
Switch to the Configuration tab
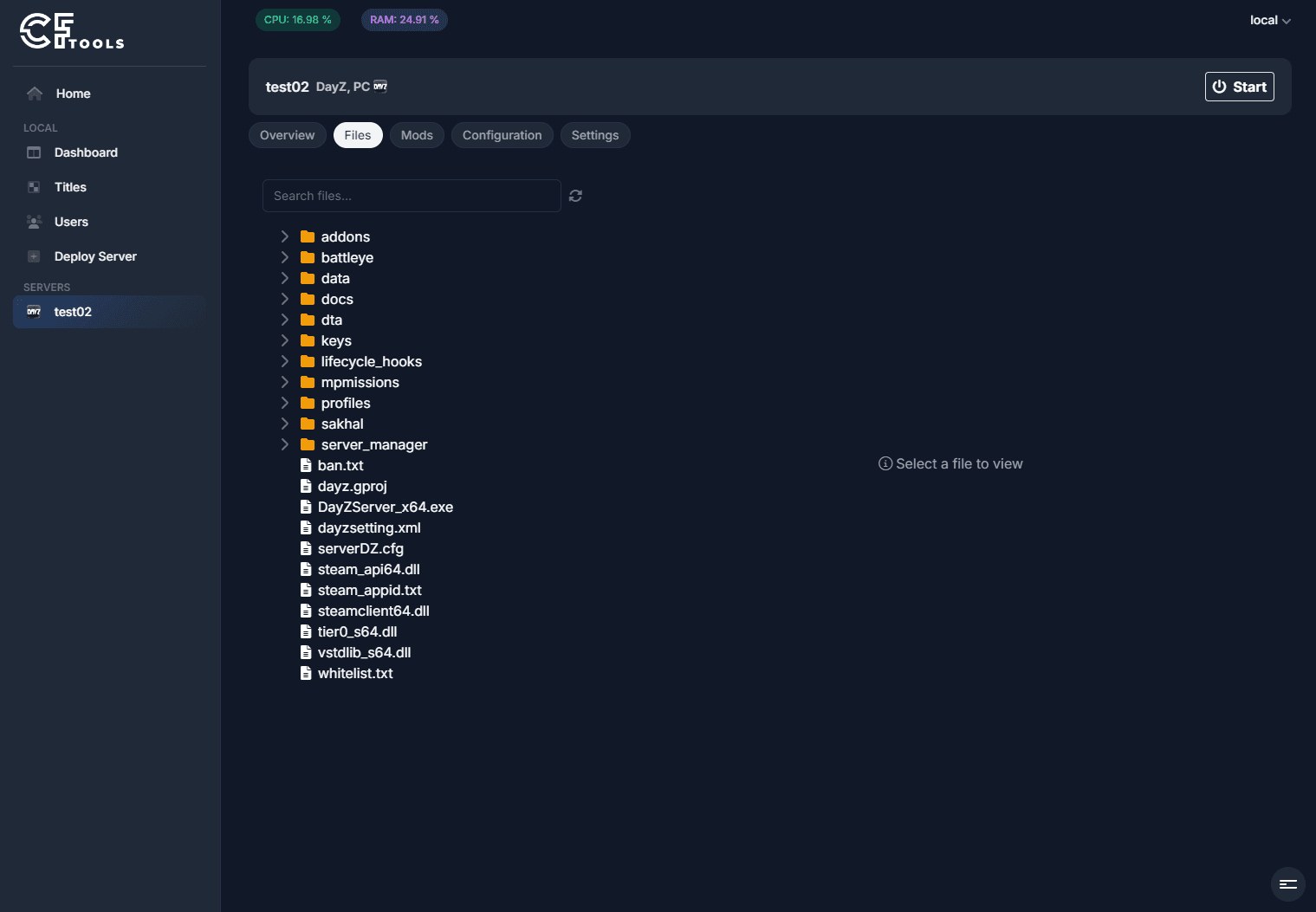pyautogui.click(x=502, y=135)
